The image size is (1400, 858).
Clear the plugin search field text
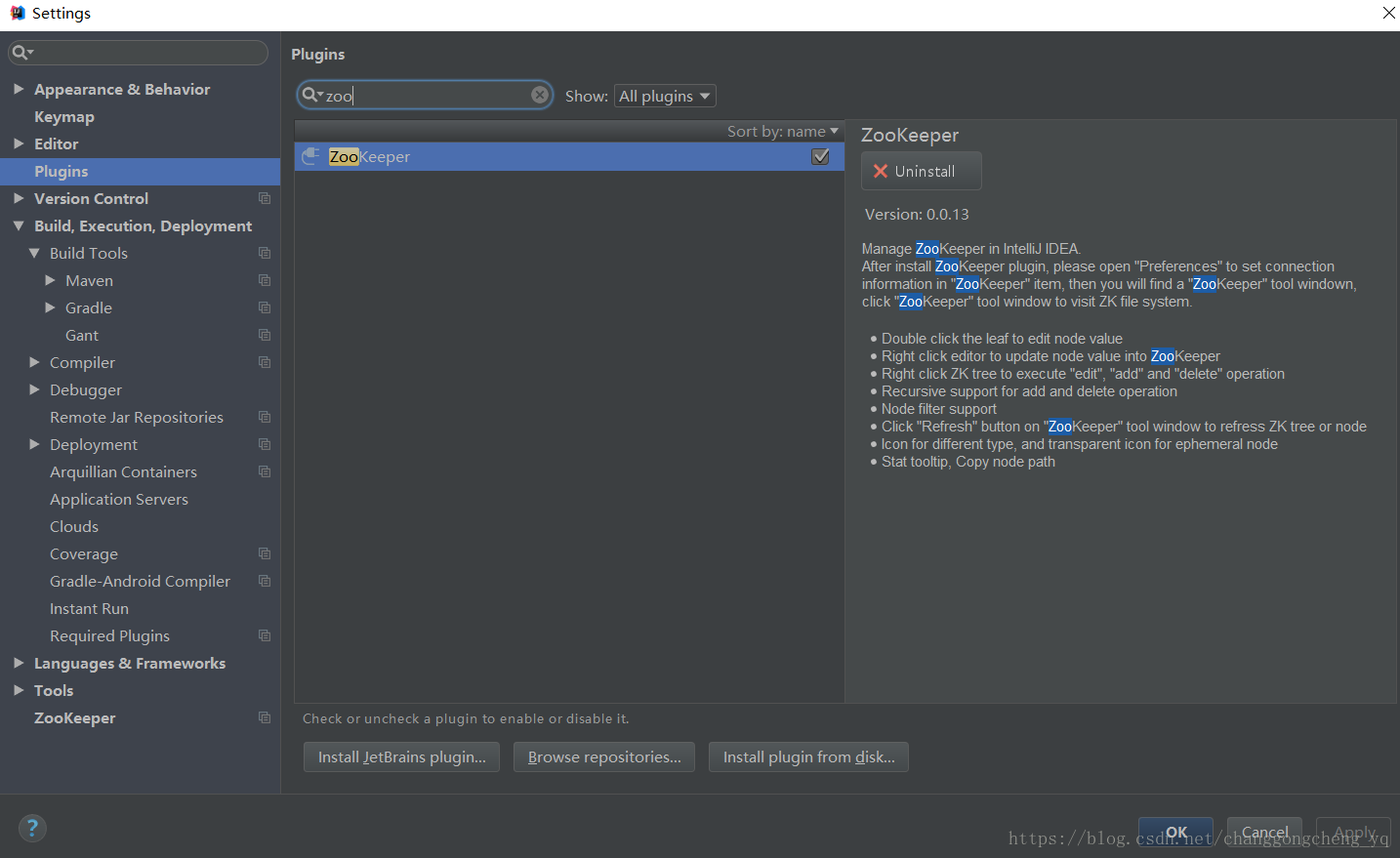[x=539, y=95]
